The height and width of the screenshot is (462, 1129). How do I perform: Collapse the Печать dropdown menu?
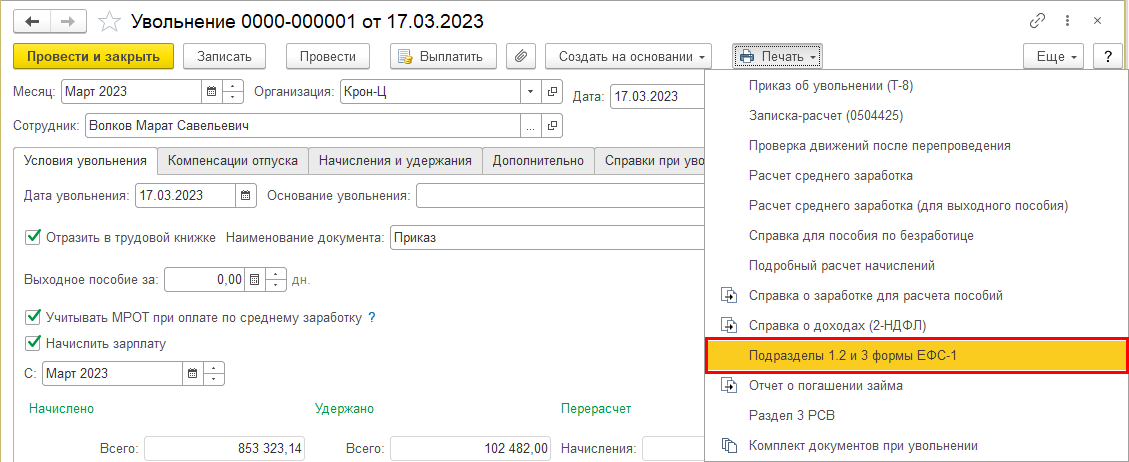click(778, 56)
